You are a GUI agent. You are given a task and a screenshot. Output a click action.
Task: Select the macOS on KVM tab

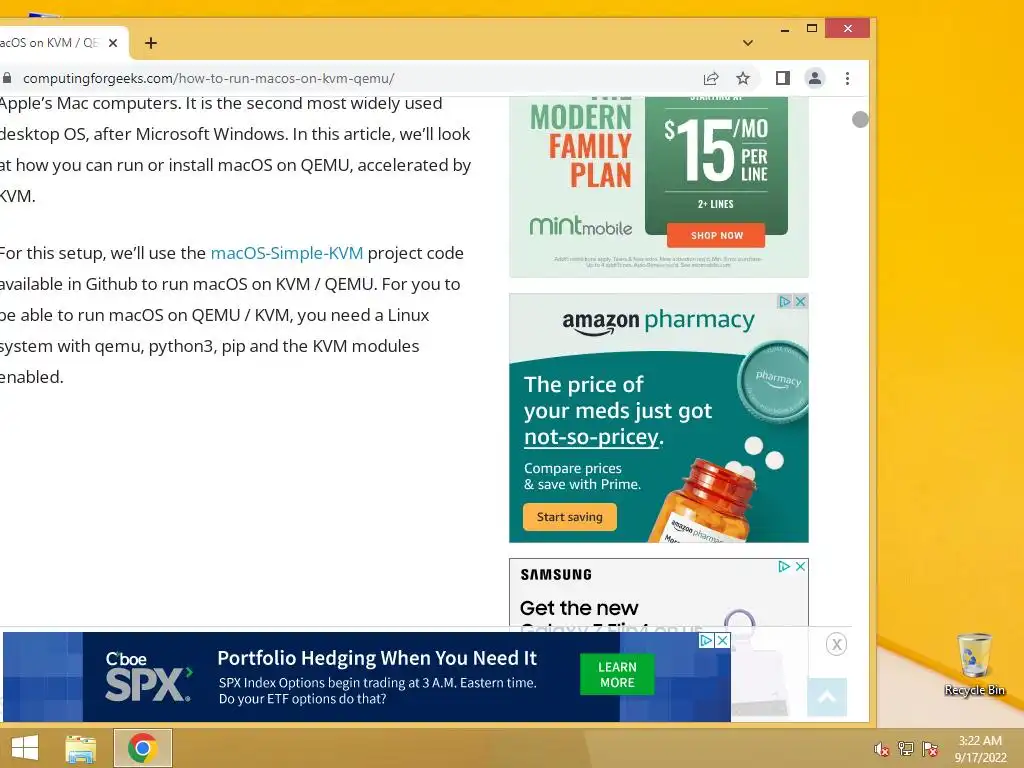[x=57, y=43]
